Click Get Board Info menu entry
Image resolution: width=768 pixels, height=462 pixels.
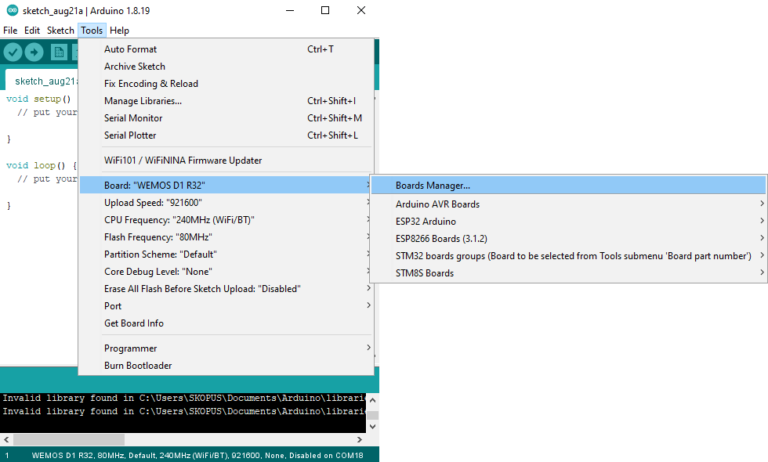tap(134, 323)
